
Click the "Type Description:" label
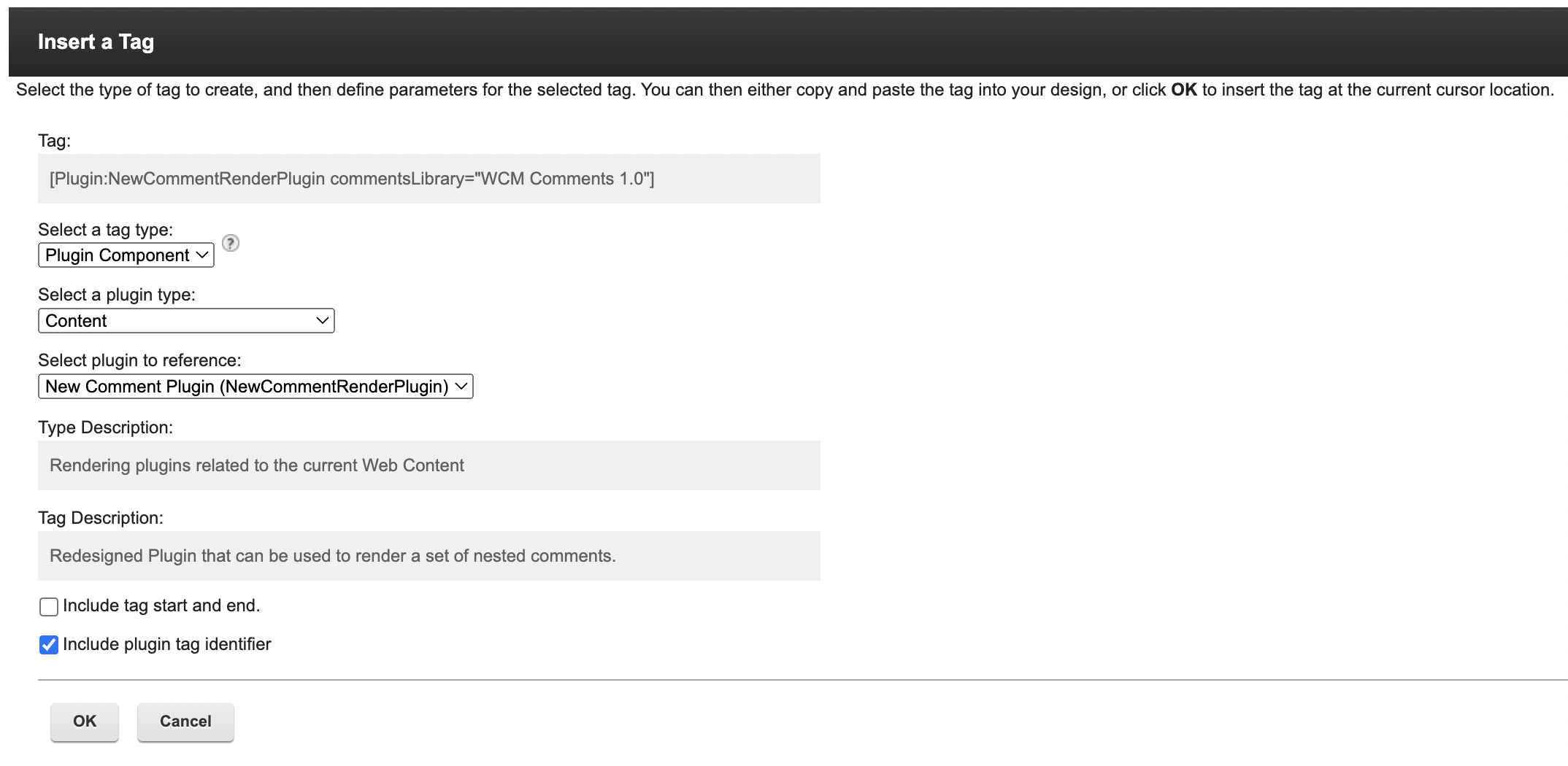pyautogui.click(x=105, y=428)
